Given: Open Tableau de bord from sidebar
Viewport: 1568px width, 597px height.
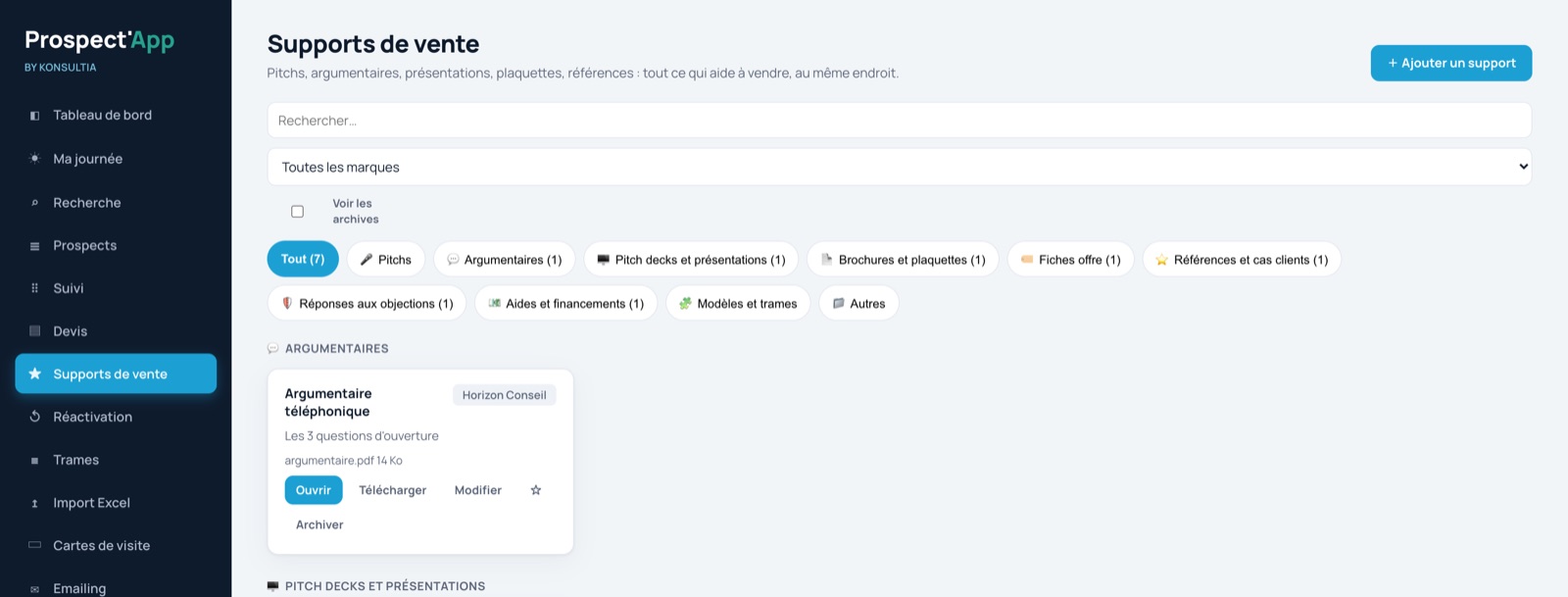Looking at the screenshot, I should pyautogui.click(x=116, y=116).
